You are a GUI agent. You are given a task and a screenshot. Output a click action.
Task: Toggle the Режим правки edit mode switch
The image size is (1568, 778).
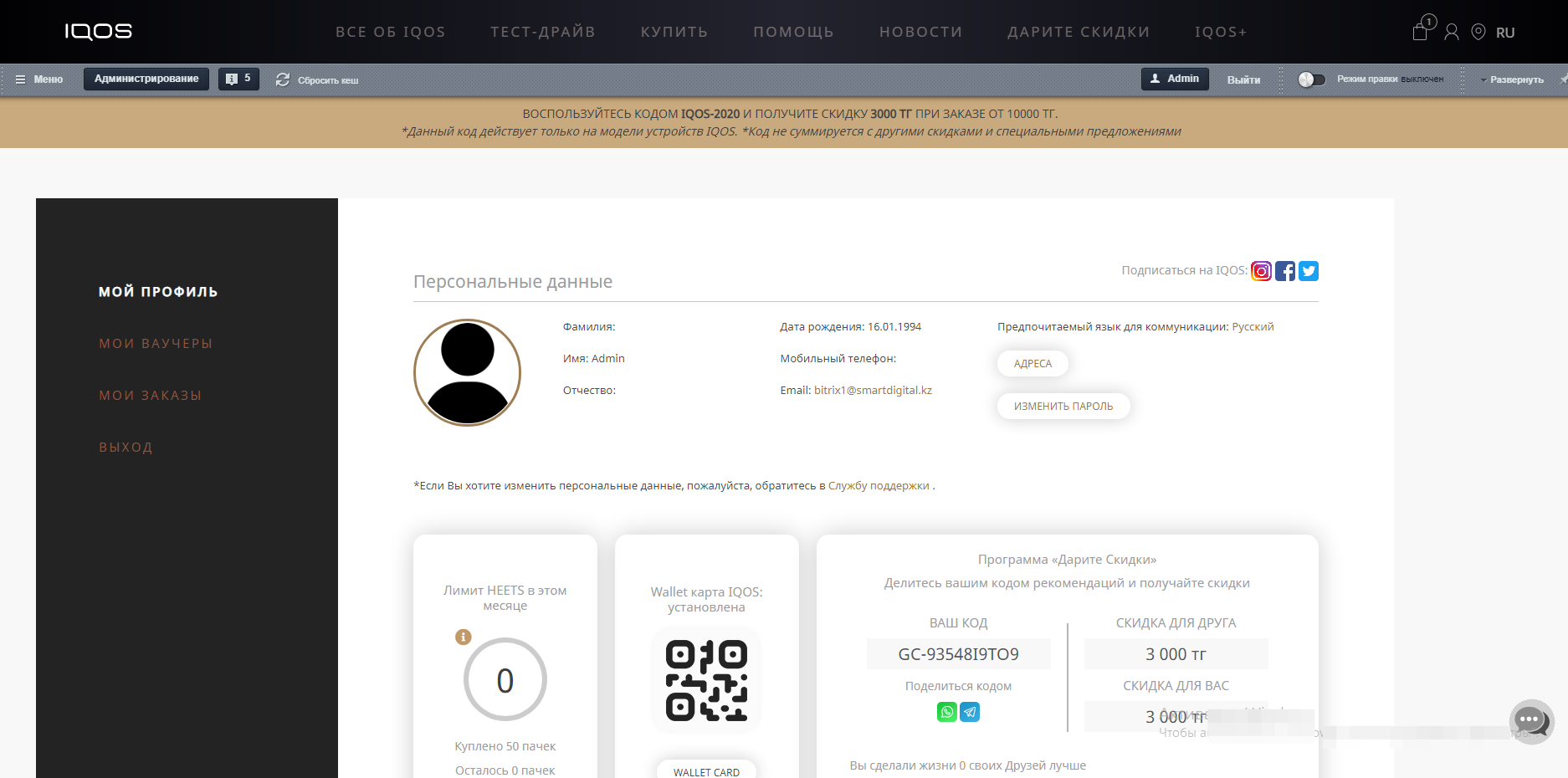(x=1311, y=79)
